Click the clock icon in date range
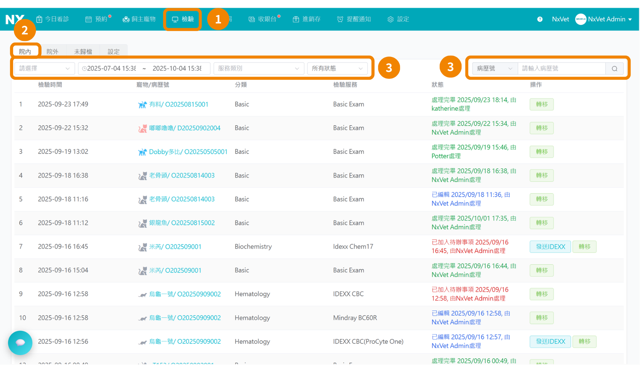640x365 pixels. click(x=84, y=68)
